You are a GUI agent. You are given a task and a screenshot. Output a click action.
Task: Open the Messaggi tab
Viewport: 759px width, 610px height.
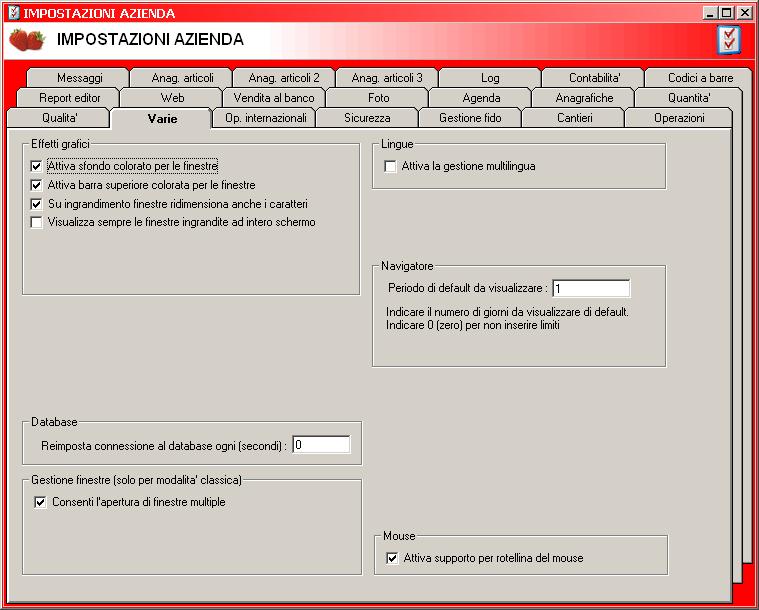point(78,77)
